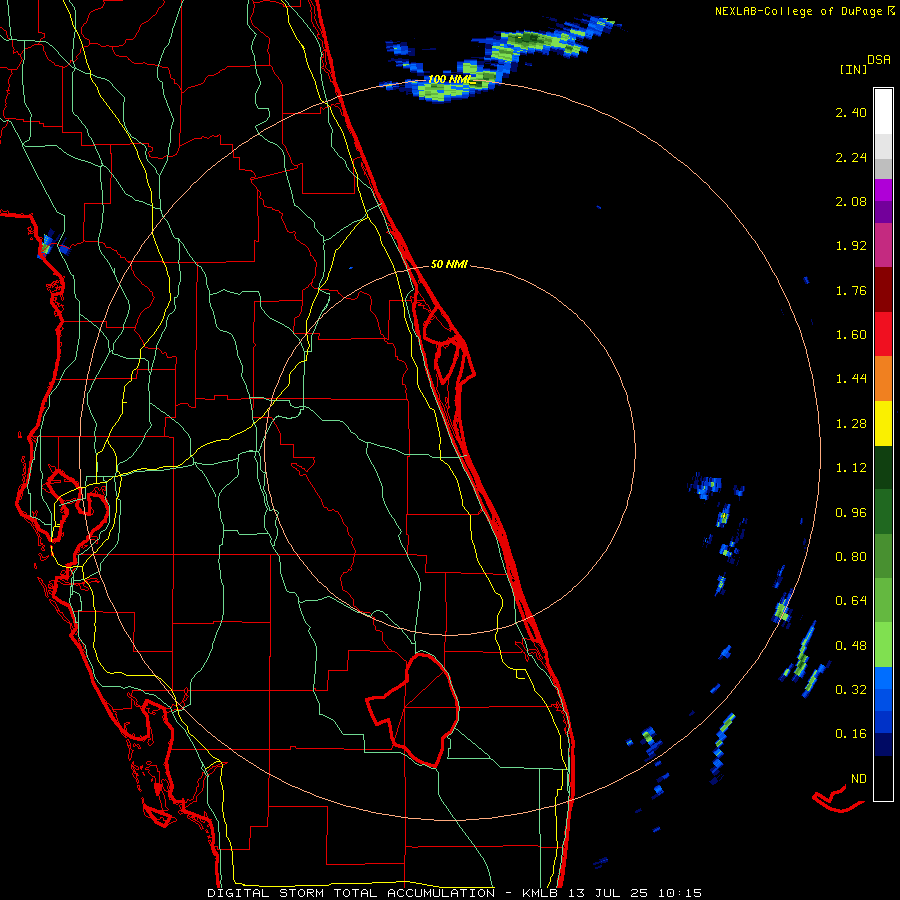Click the 0.64 legend value
900x900 pixels.
click(x=851, y=601)
